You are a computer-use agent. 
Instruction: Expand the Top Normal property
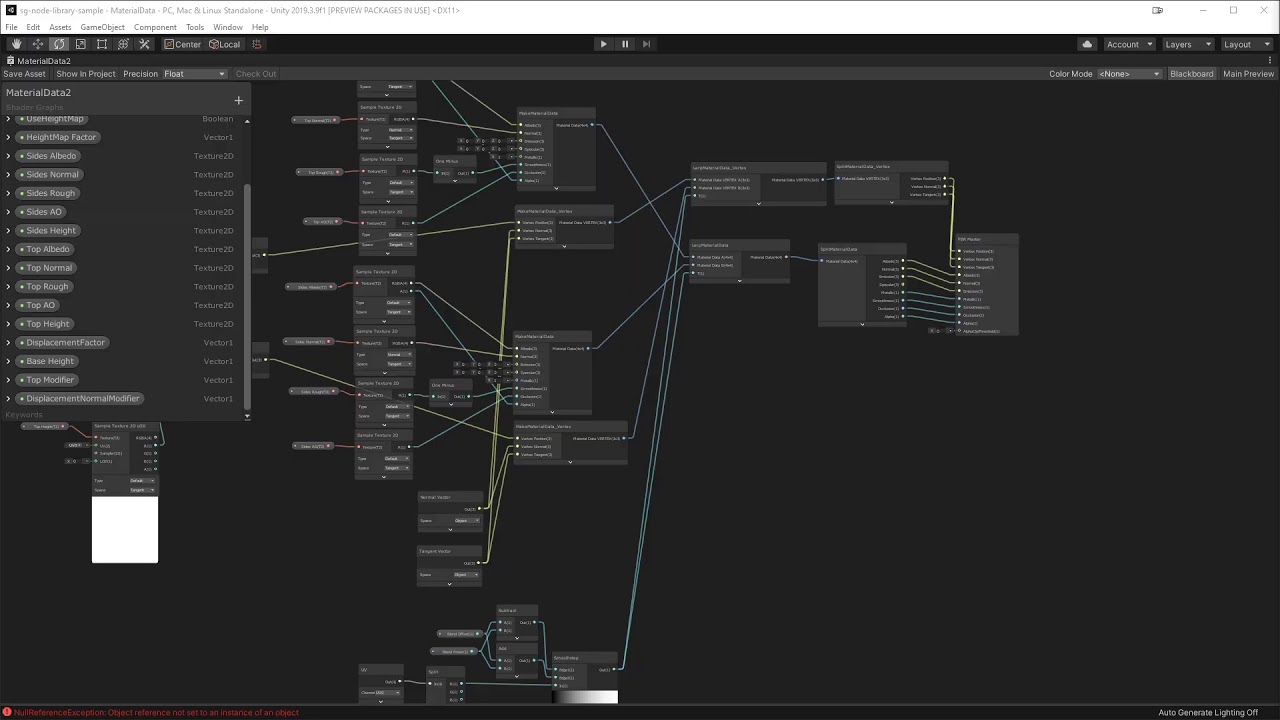coord(8,268)
